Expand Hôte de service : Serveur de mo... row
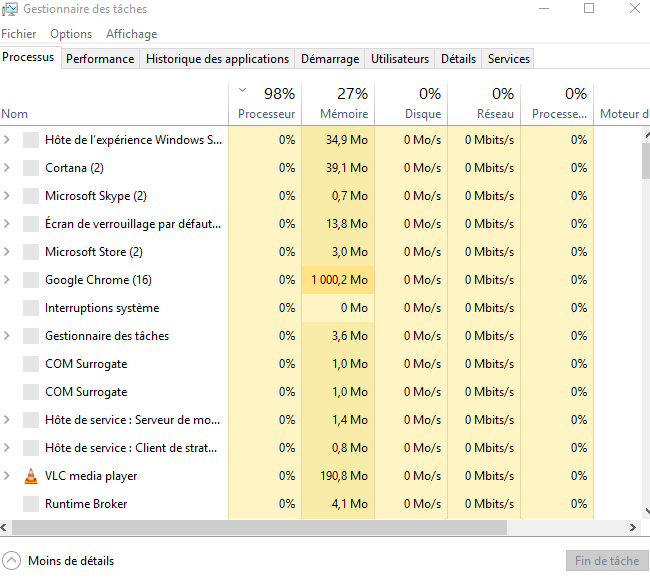This screenshot has height=582, width=650. click(7, 420)
